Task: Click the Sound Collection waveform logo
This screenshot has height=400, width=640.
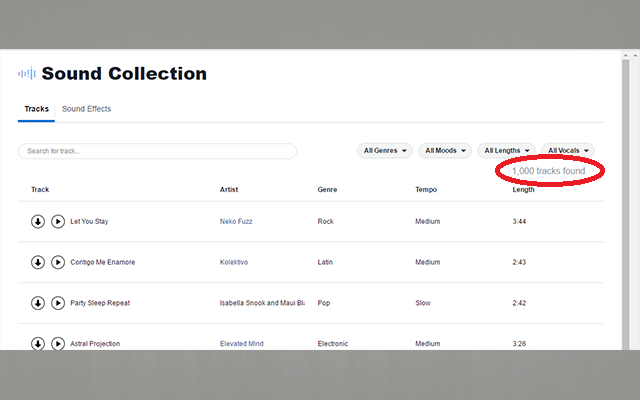Action: 27,74
